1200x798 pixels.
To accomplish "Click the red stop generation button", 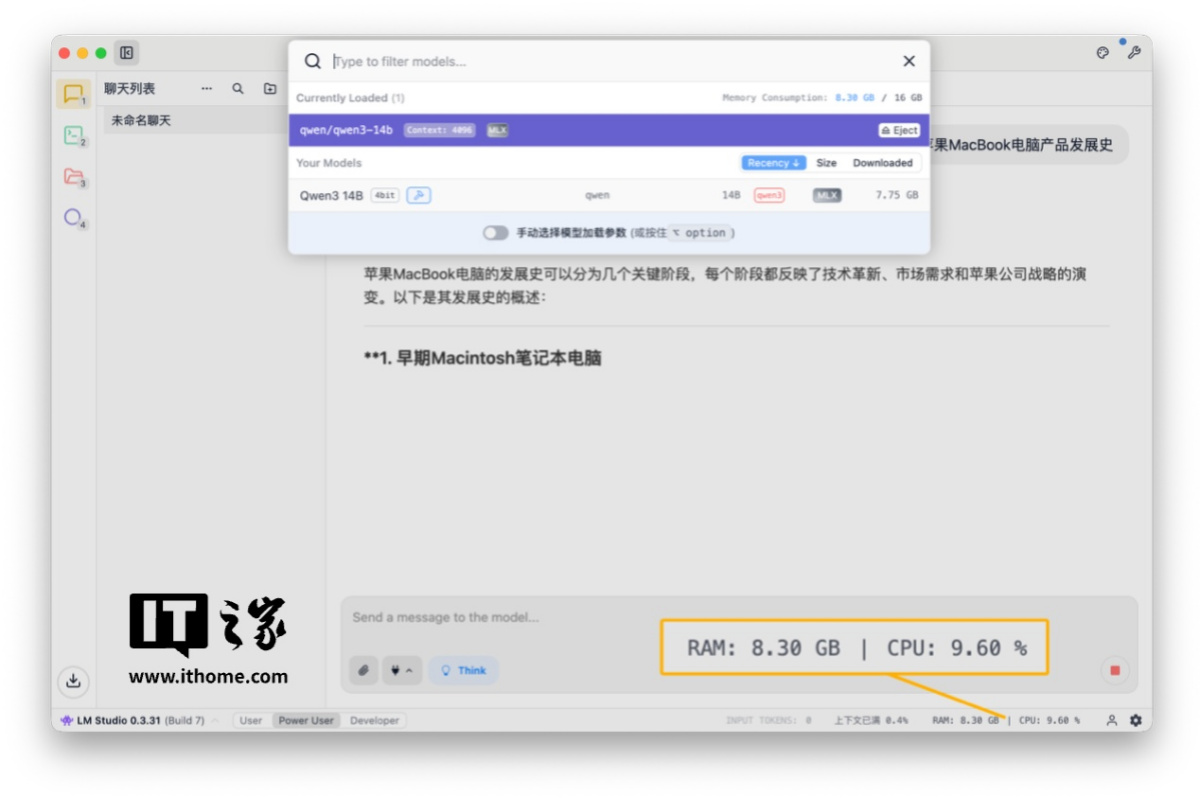I will (1114, 670).
